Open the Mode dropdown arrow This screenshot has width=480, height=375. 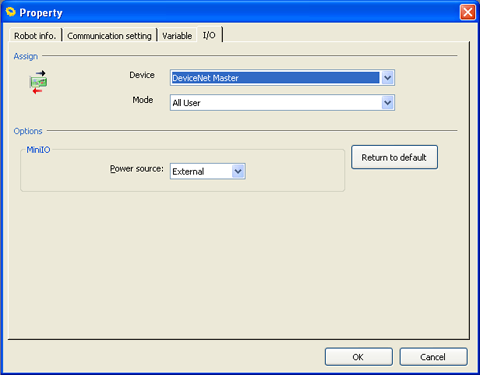click(387, 103)
